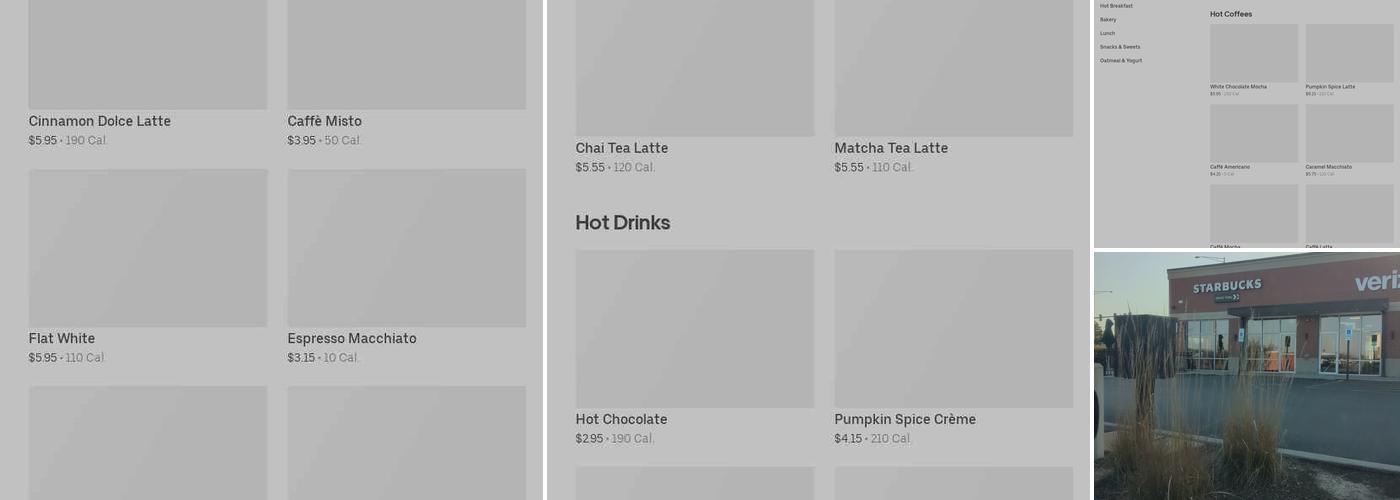Open Snacks & Sweets category
The height and width of the screenshot is (500, 1400).
tap(1120, 47)
